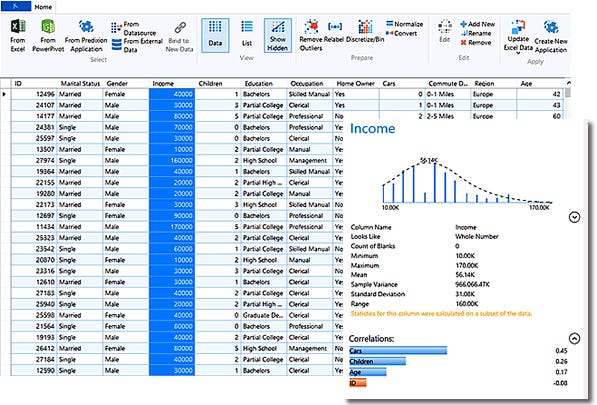Switch to List view
This screenshot has width=597, height=405.
247,34
